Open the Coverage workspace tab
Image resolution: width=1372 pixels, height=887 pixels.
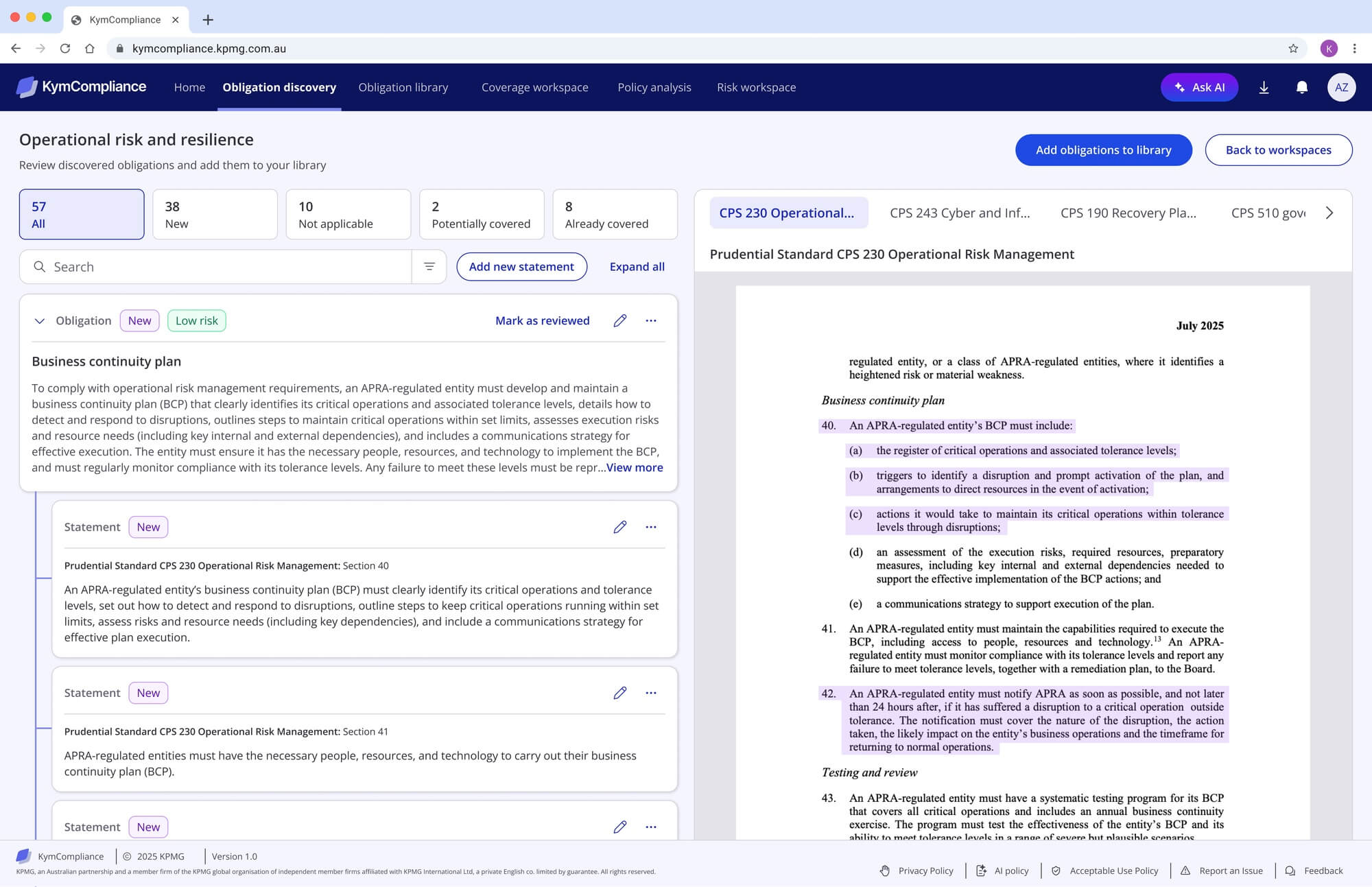pos(534,87)
